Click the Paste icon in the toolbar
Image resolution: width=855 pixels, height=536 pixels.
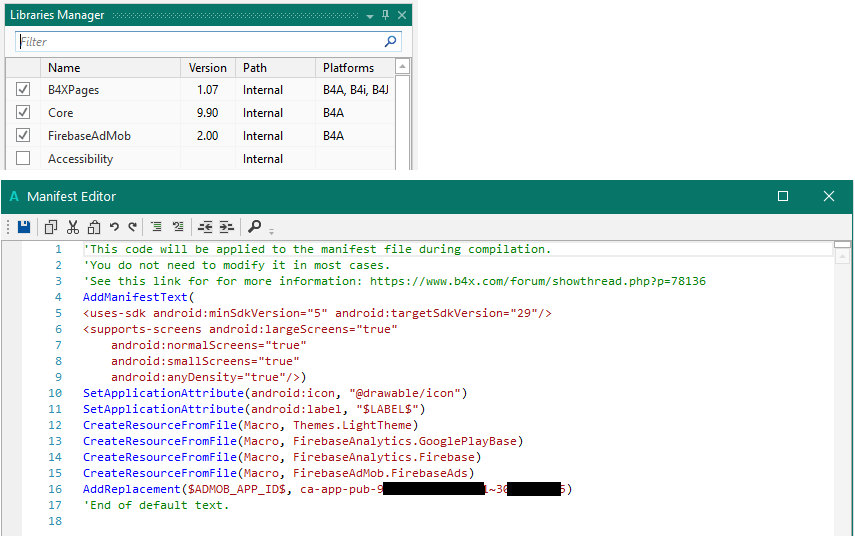(x=94, y=227)
